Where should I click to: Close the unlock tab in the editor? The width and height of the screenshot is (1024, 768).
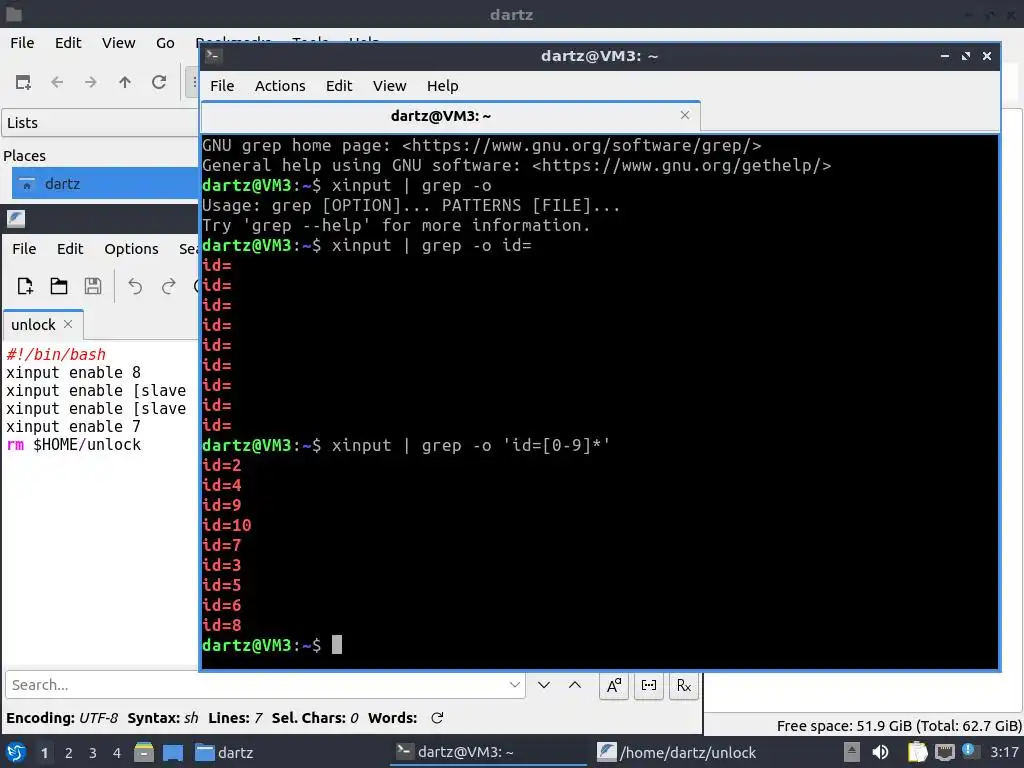pyautogui.click(x=68, y=324)
